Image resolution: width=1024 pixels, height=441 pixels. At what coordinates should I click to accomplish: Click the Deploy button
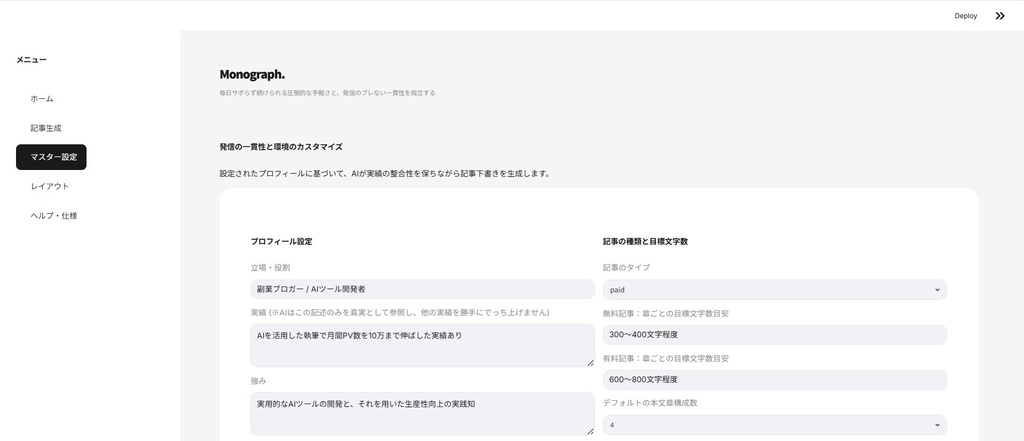coord(965,16)
